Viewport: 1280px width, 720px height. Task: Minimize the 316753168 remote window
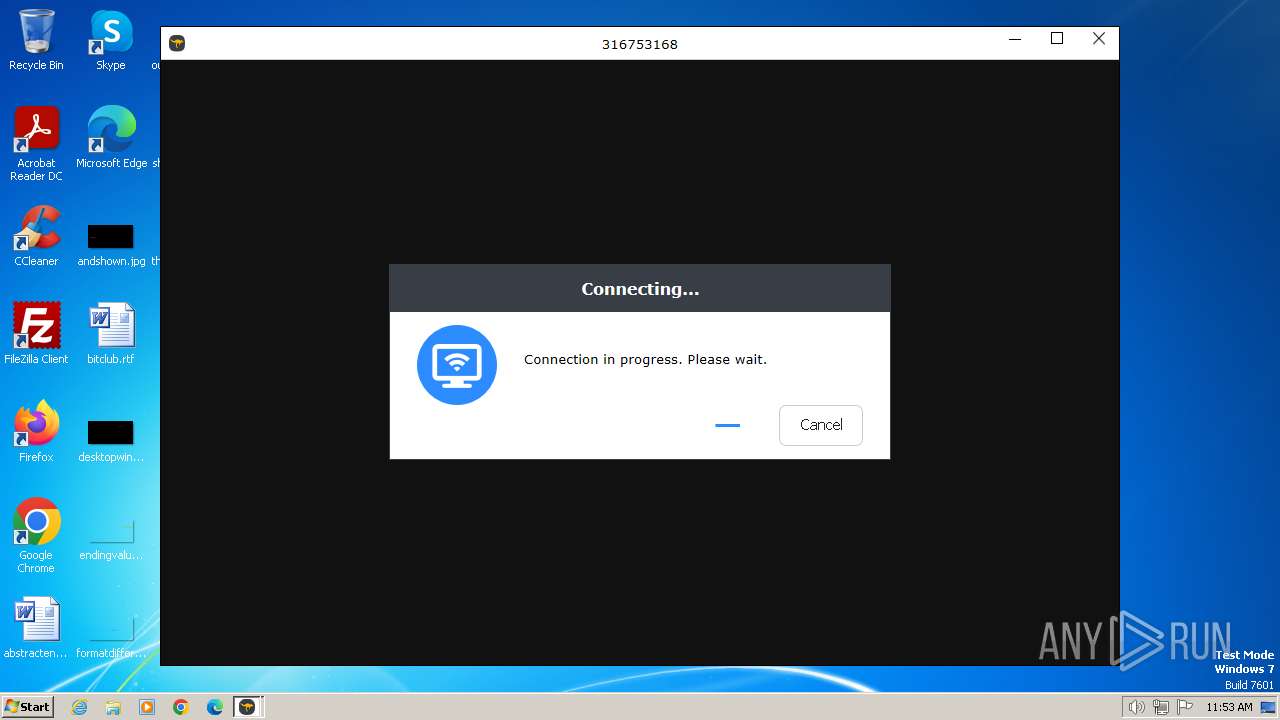coord(1015,39)
